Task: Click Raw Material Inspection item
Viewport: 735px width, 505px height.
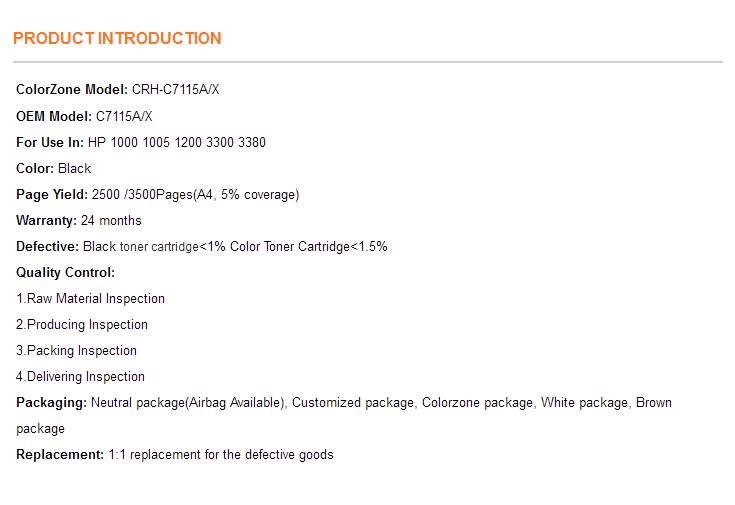Action: click(x=91, y=298)
